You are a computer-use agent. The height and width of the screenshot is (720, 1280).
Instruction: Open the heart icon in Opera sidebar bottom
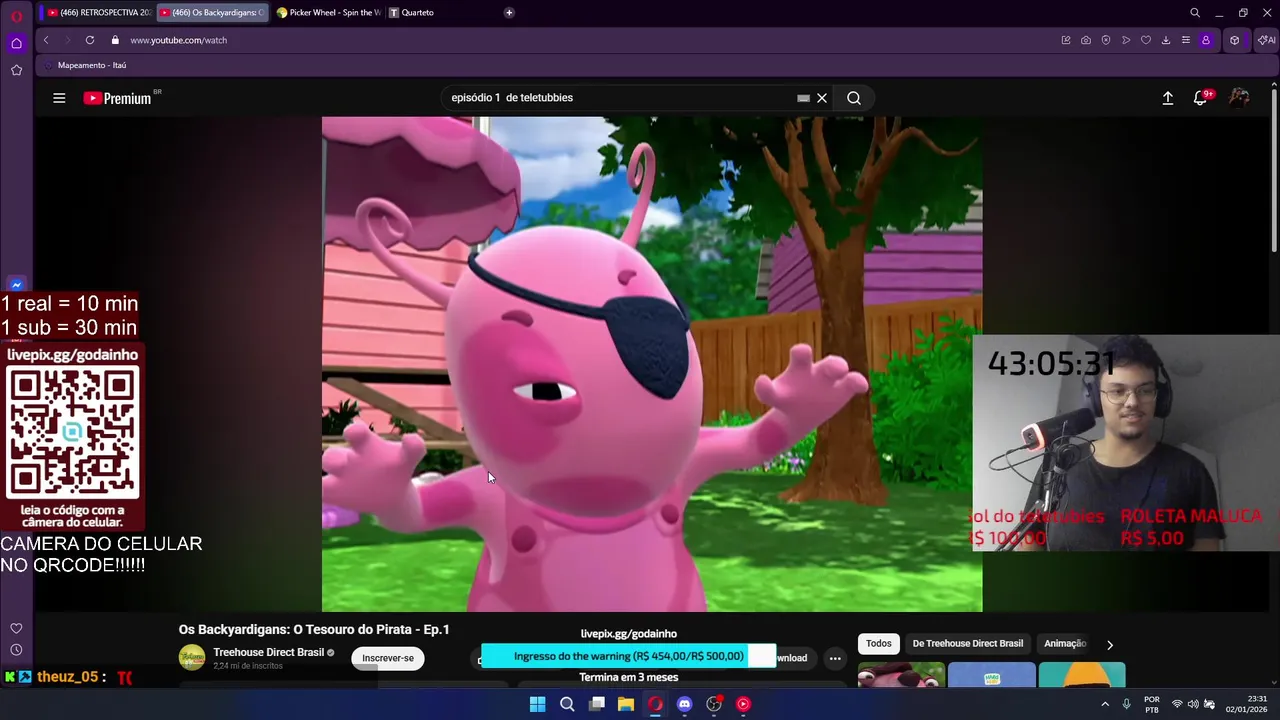click(16, 628)
